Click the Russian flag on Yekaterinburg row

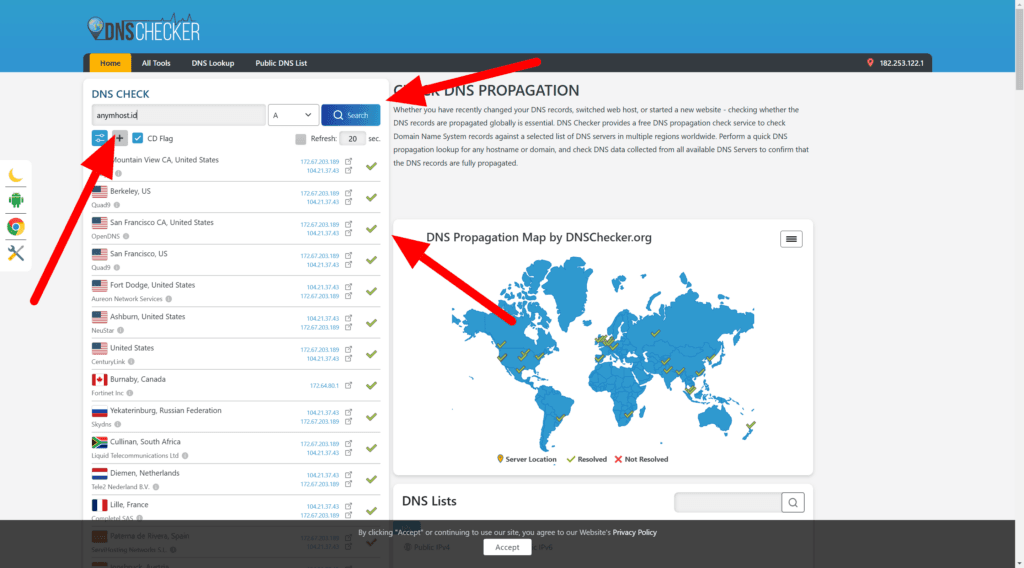tap(99, 411)
